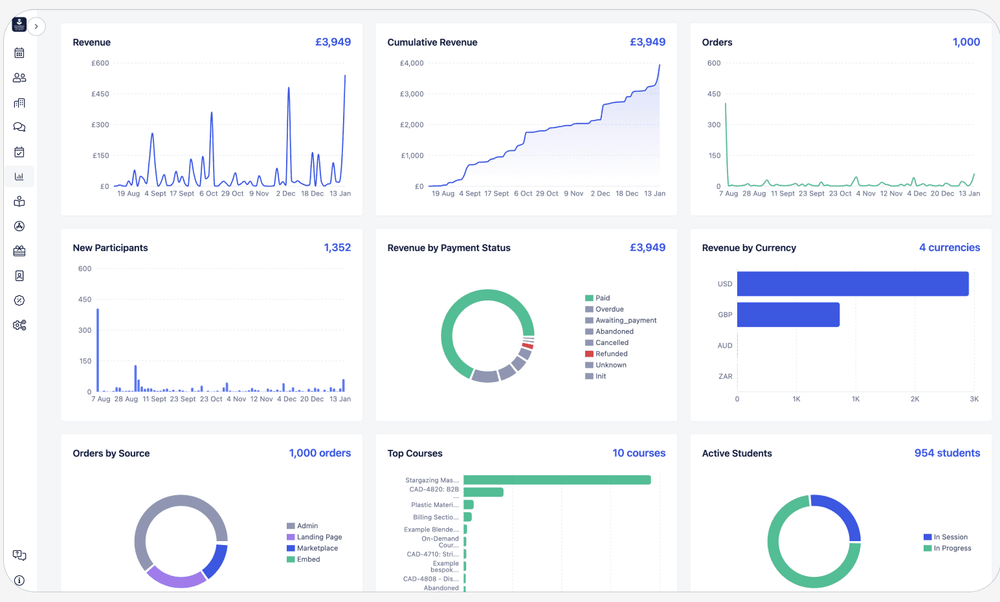The width and height of the screenshot is (1000, 602).
Task: Open the contacts section using the people icon
Action: tap(18, 77)
